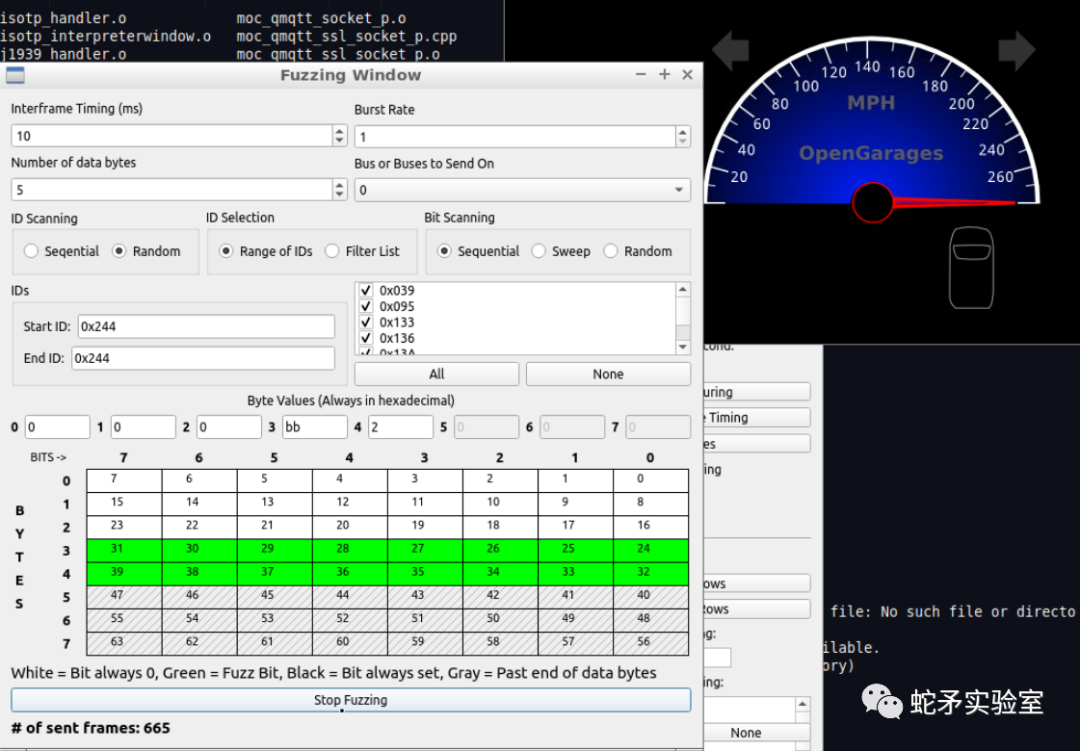This screenshot has width=1080, height=751.
Task: Select the Filter List radio option
Action: click(333, 251)
